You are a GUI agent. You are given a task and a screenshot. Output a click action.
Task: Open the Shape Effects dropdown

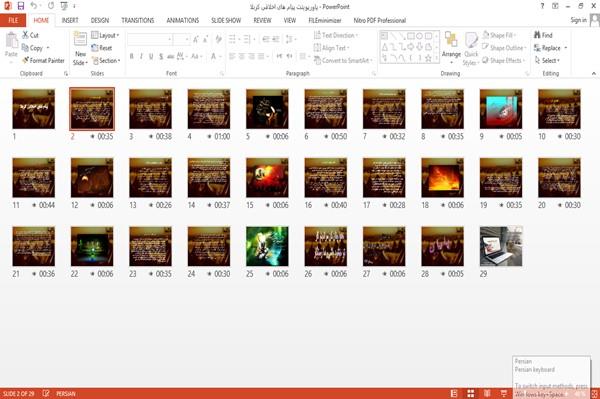click(504, 60)
